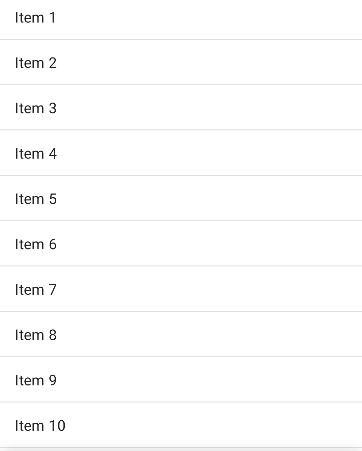Choose Item 4 from the list
This screenshot has width=362, height=451.
point(181,153)
